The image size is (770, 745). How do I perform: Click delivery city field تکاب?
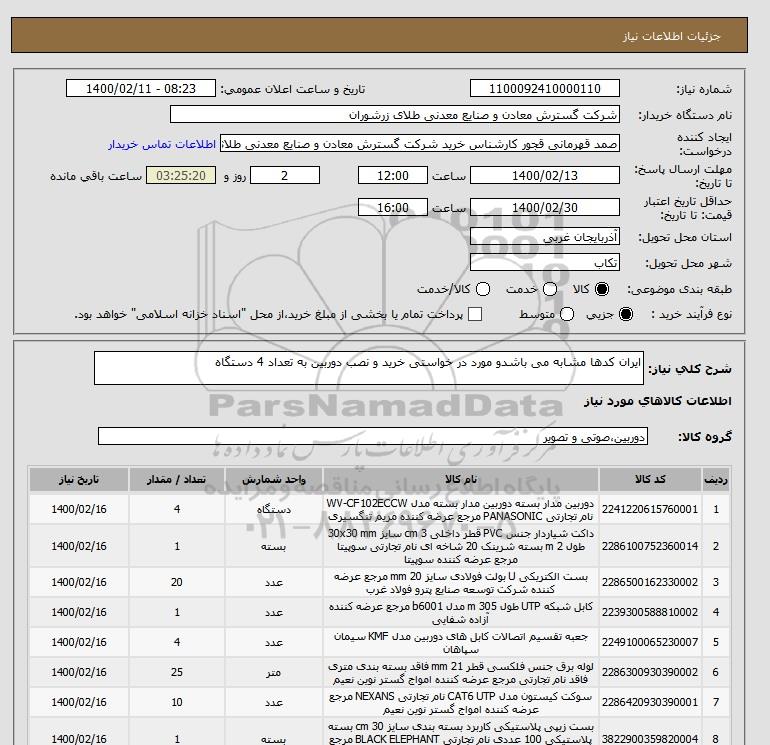[x=545, y=263]
